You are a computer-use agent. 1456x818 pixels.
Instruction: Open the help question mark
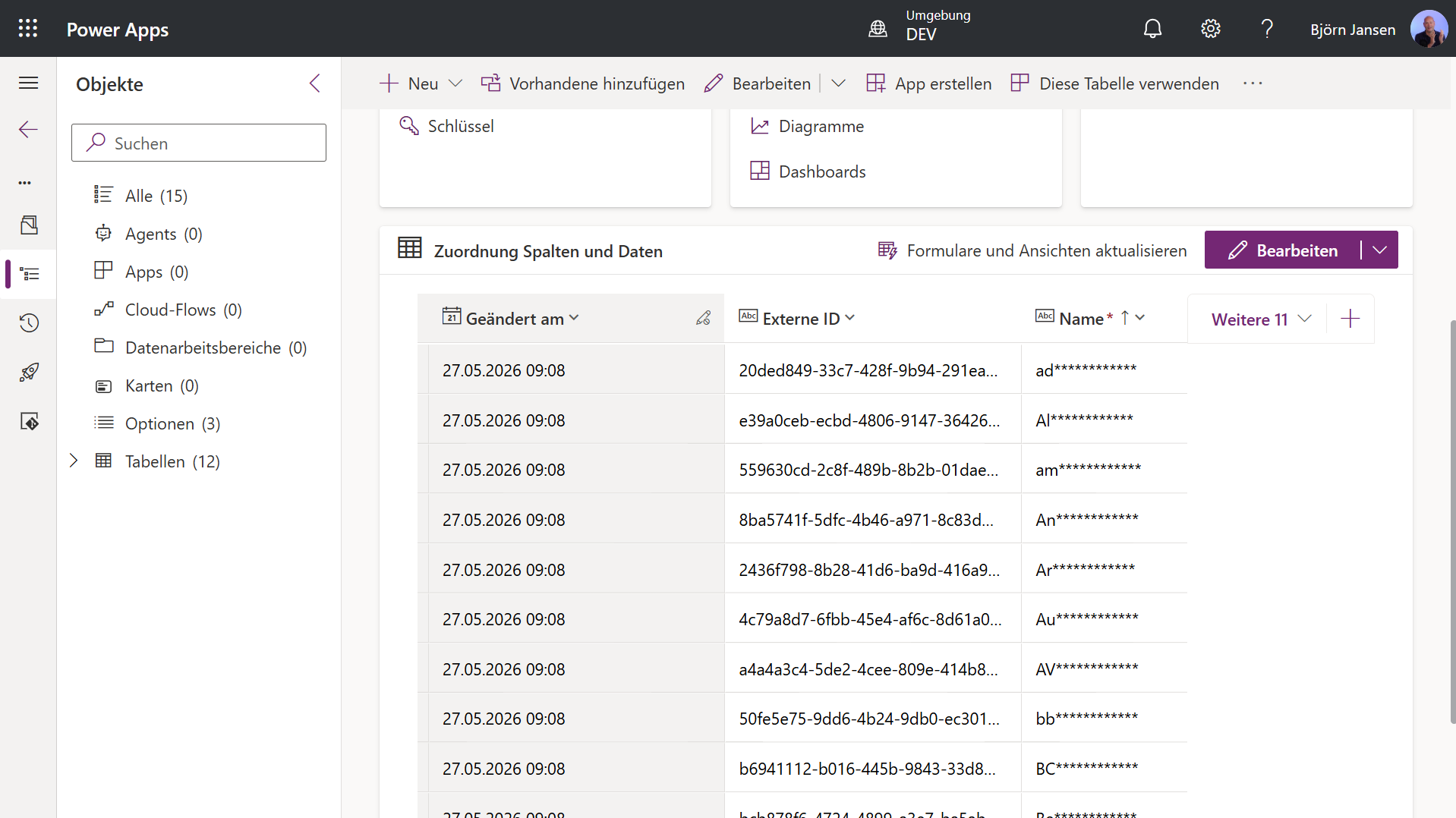(x=1267, y=29)
